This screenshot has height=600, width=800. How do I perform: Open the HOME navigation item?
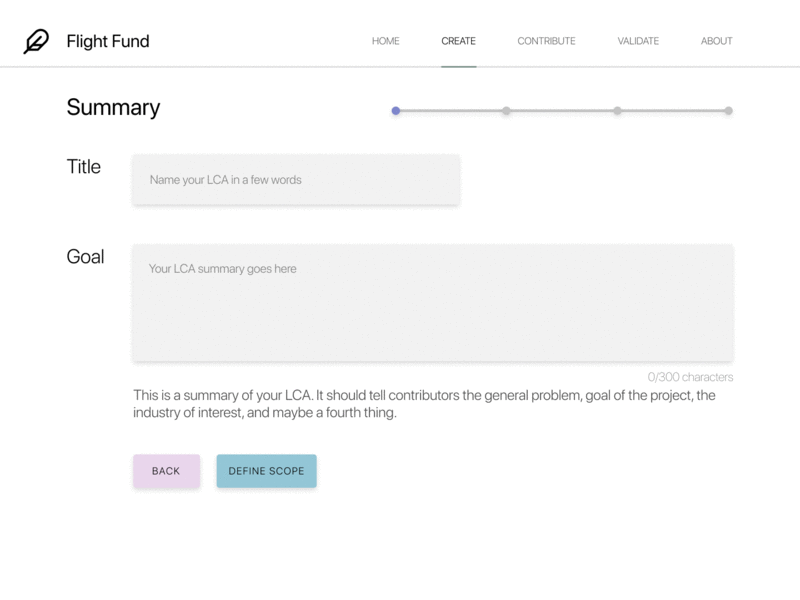pos(386,41)
